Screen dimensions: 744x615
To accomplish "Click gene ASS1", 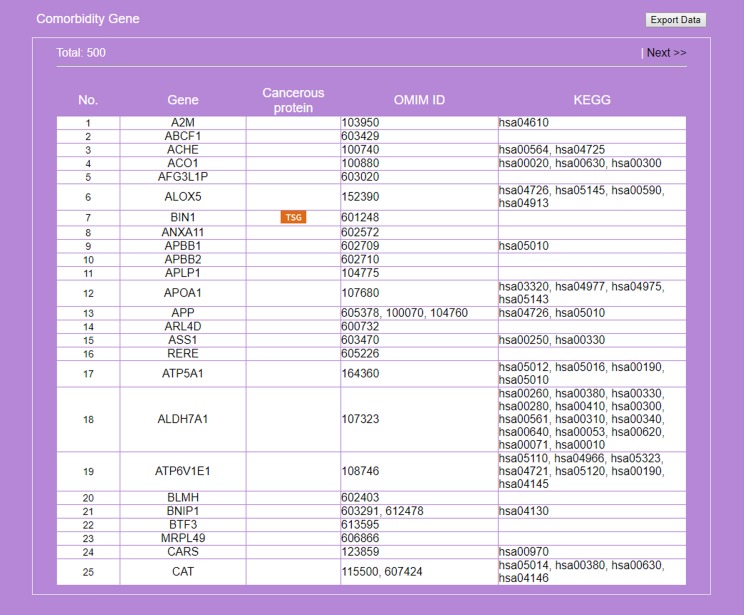I will tap(183, 340).
